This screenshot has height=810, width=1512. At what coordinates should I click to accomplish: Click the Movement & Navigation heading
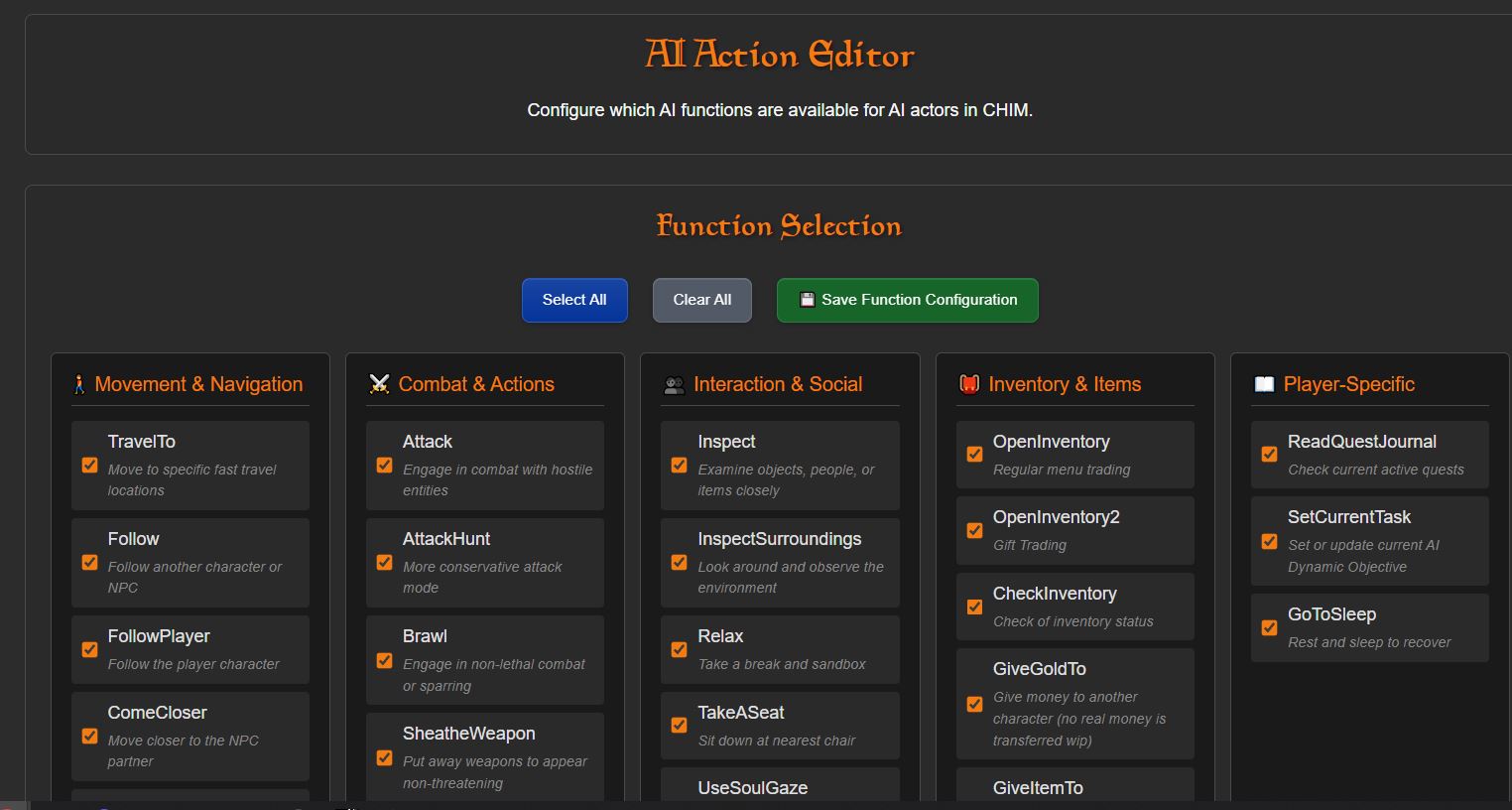(x=198, y=384)
